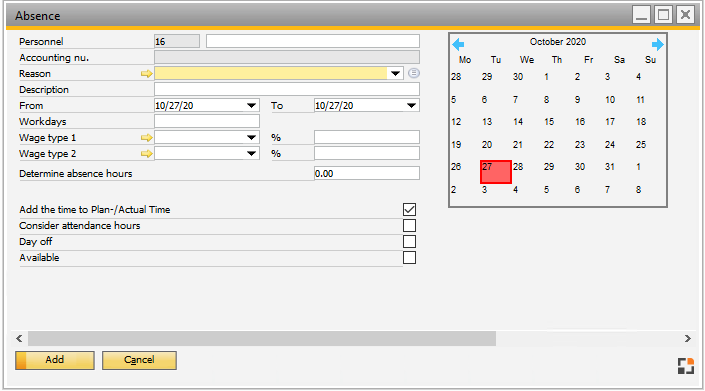The width and height of the screenshot is (705, 391).
Task: Click the scrollbar right arrow
Action: point(687,338)
